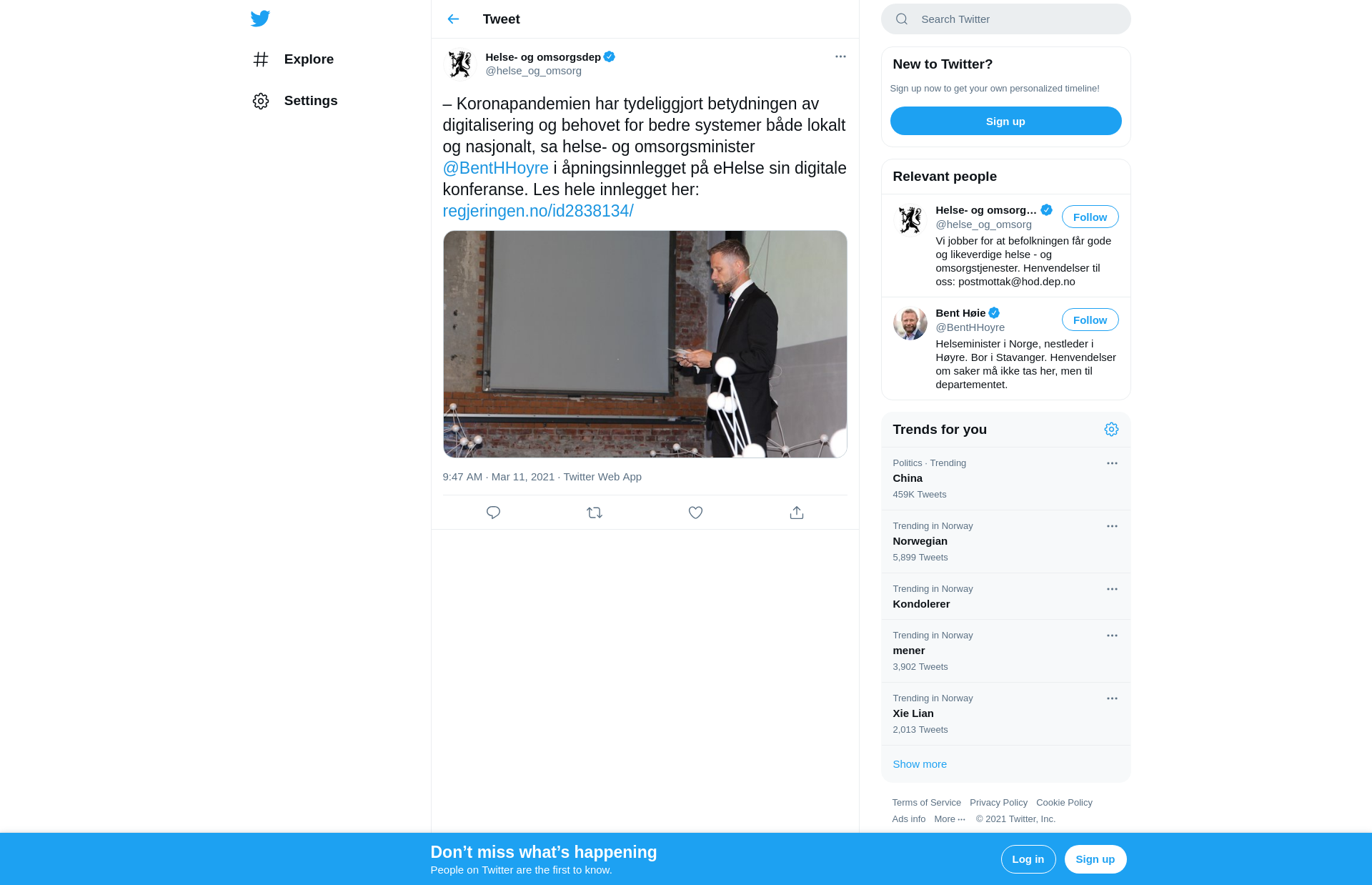The image size is (1372, 885).
Task: Retweet this tweet
Action: [595, 513]
